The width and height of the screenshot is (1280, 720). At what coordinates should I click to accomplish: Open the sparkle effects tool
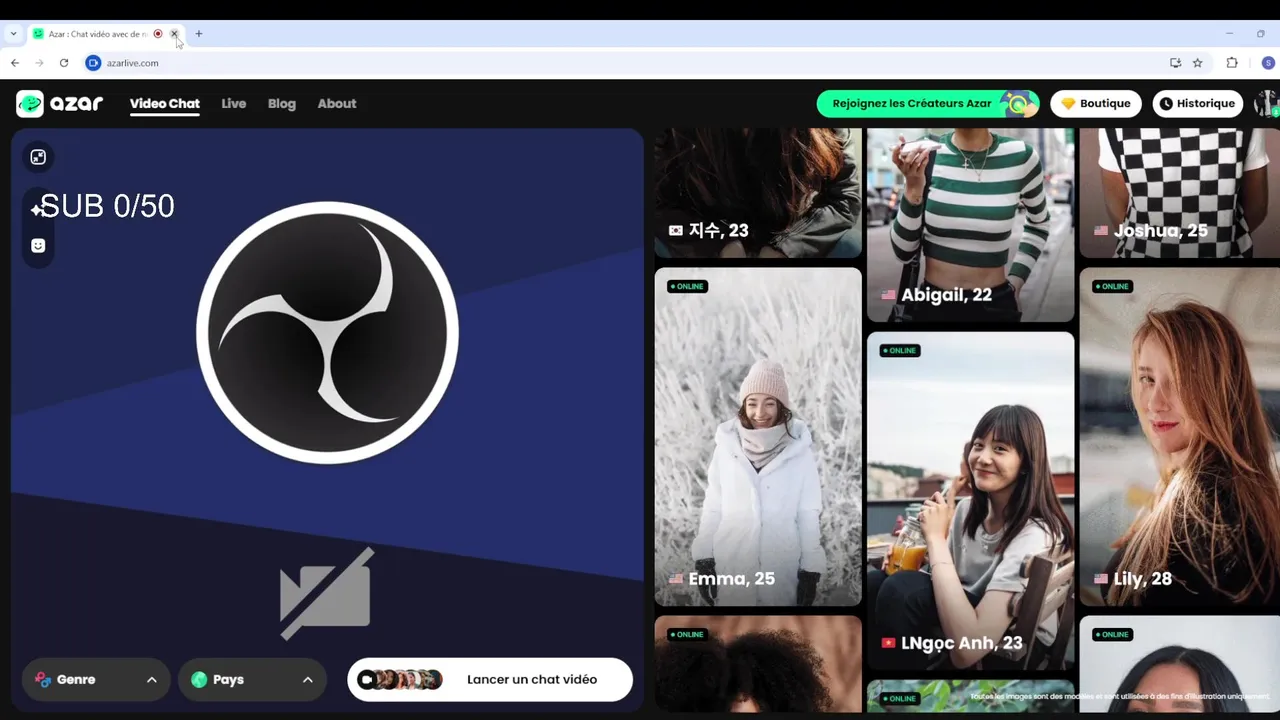37,209
